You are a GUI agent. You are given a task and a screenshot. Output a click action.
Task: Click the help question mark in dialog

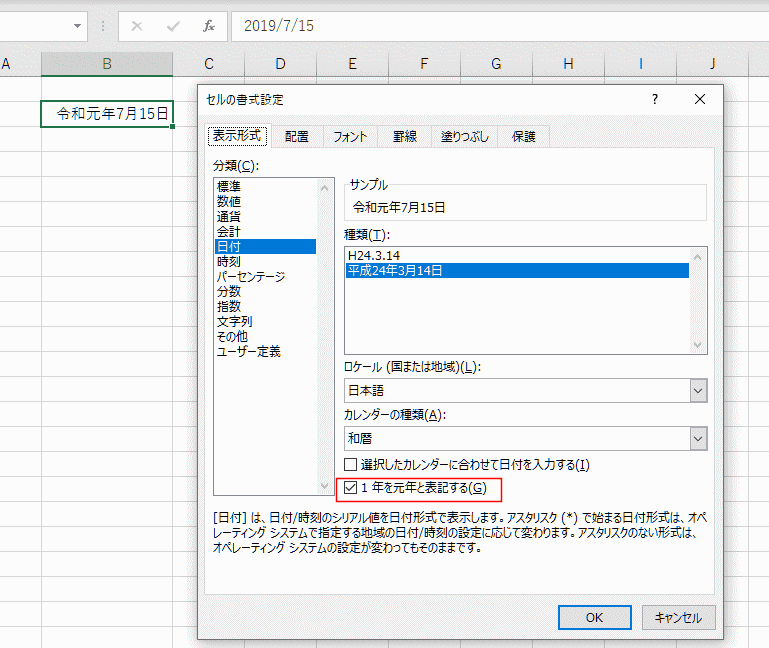[655, 99]
